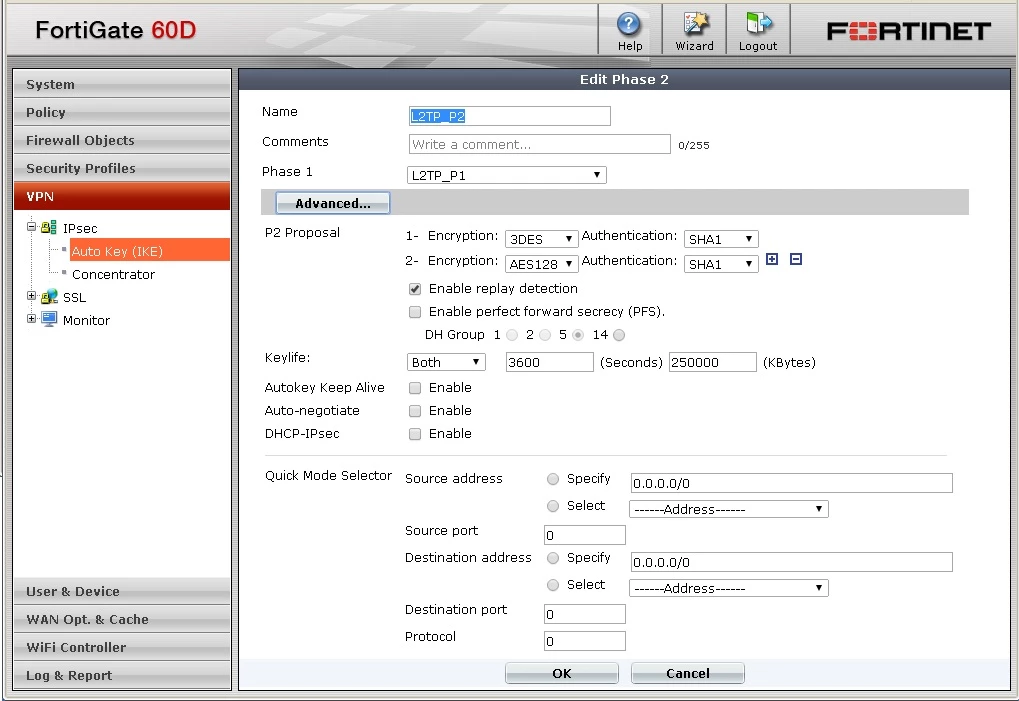Select Specify radio for Source address
The height and width of the screenshot is (701, 1019).
pos(553,479)
